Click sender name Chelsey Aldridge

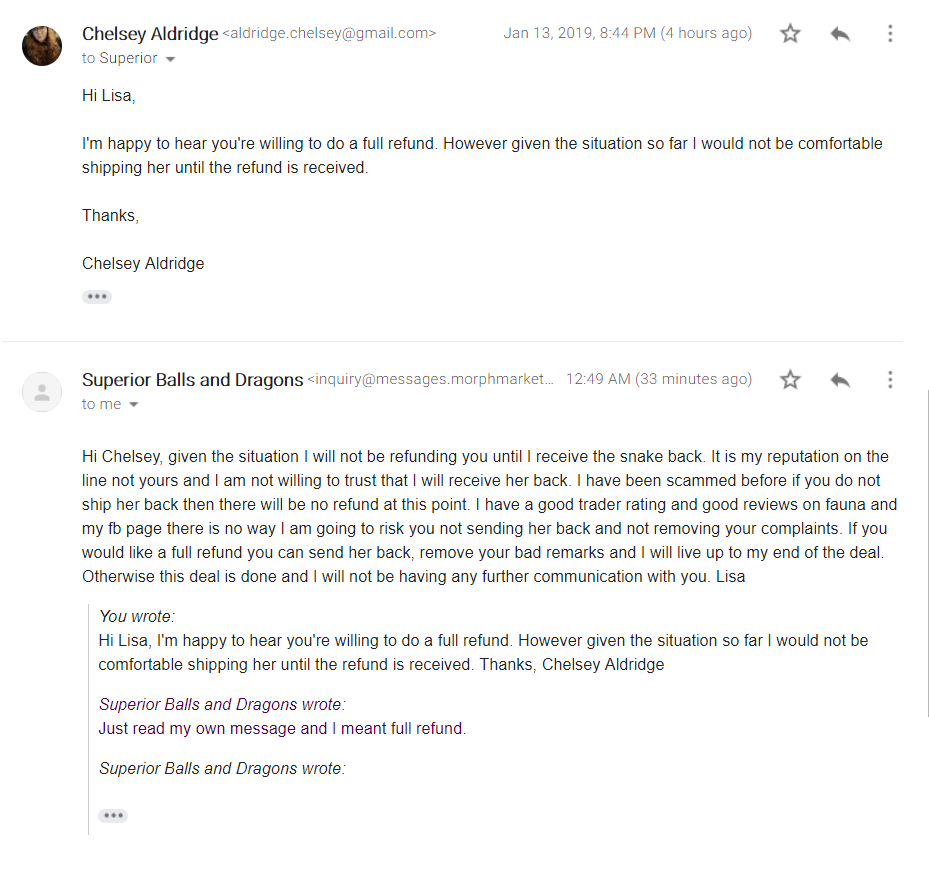pyautogui.click(x=150, y=34)
